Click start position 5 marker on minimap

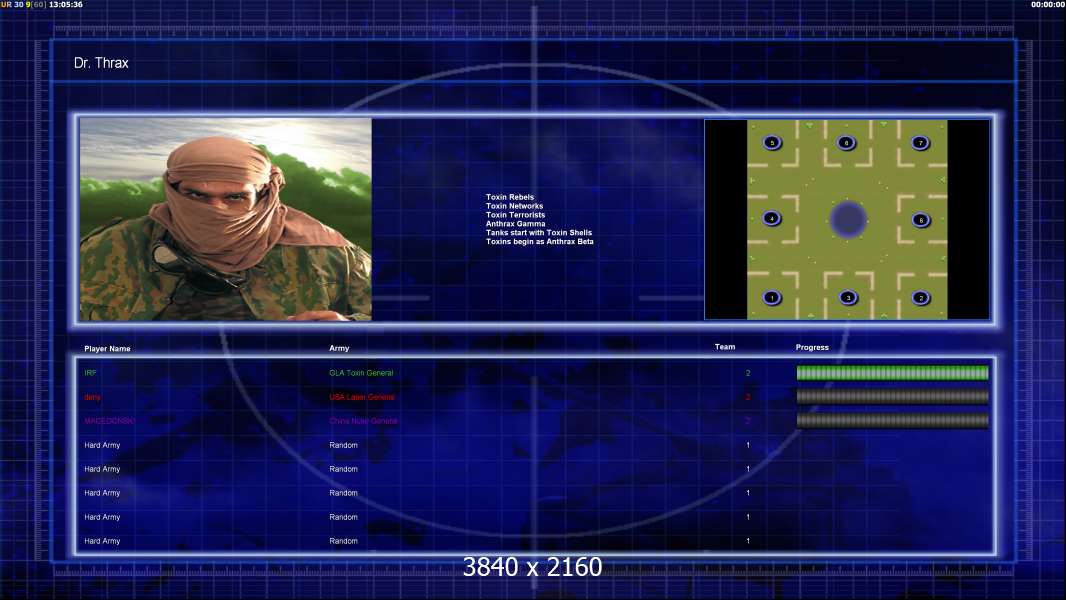pyautogui.click(x=772, y=143)
